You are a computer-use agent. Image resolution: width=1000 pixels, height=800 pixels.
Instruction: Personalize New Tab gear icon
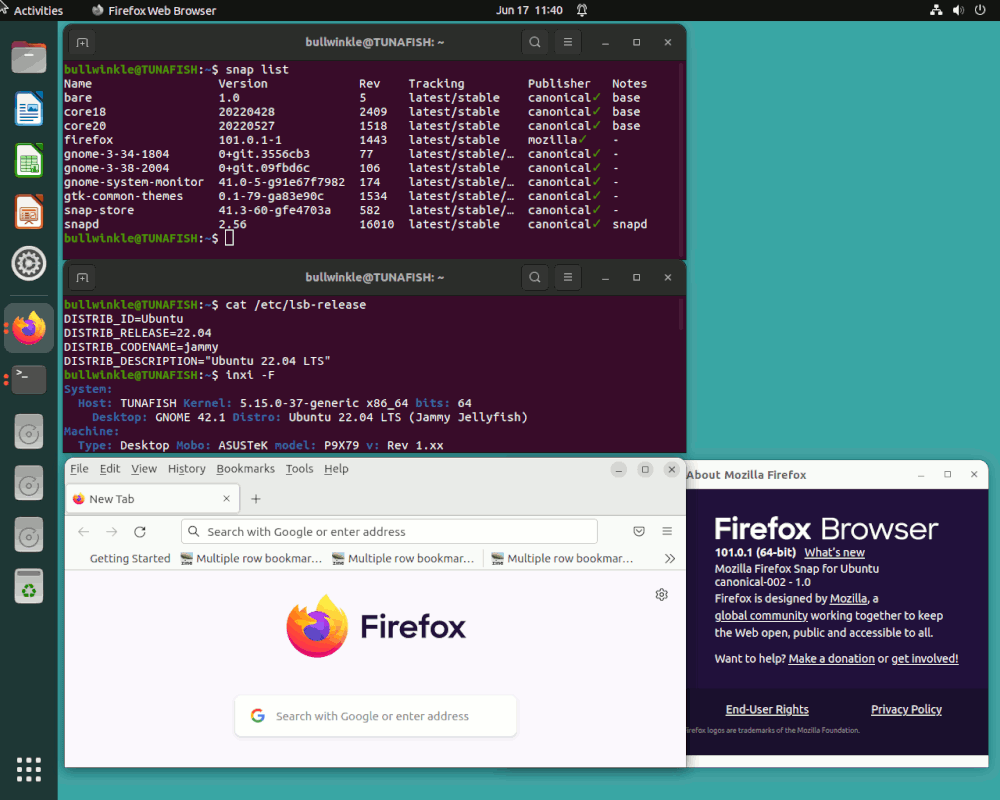661,595
